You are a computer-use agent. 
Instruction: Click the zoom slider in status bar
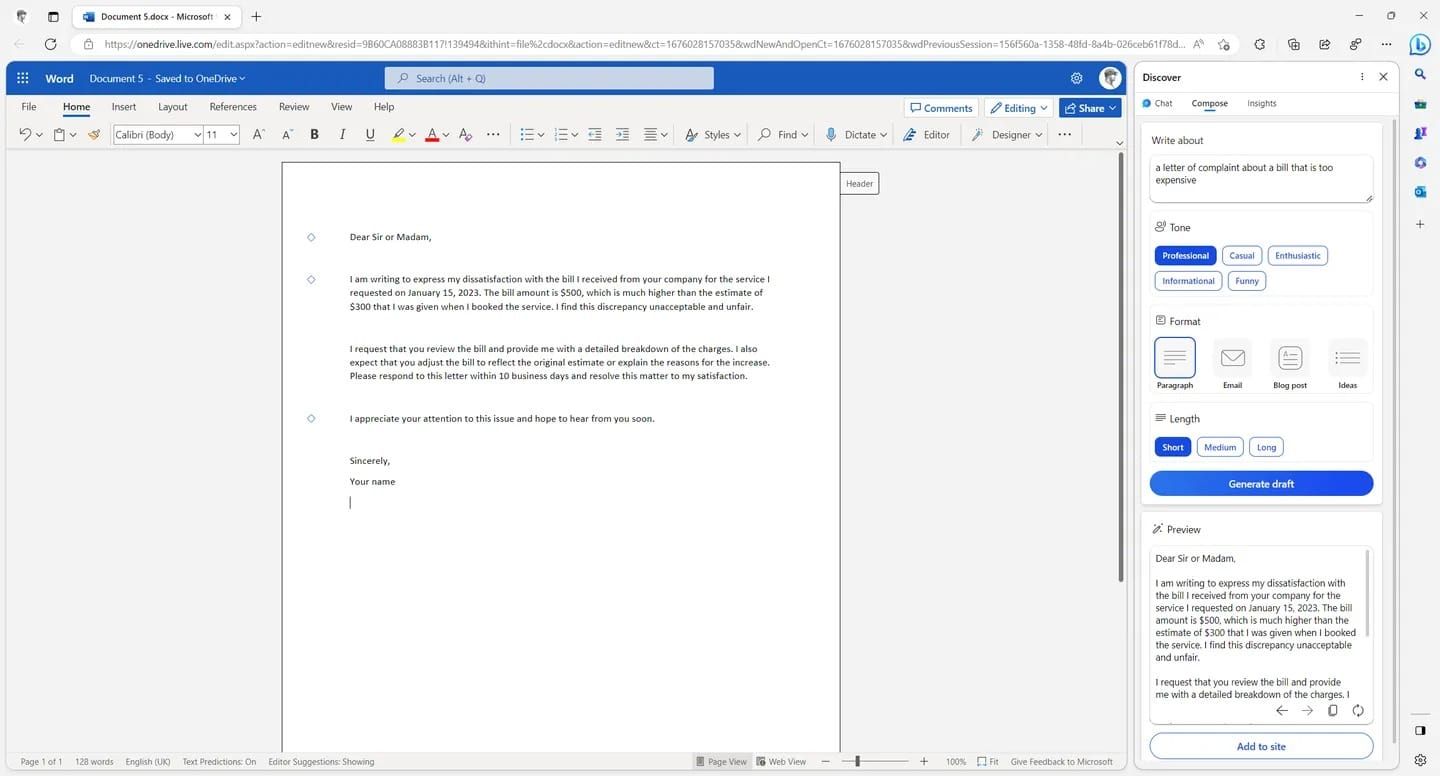point(857,762)
